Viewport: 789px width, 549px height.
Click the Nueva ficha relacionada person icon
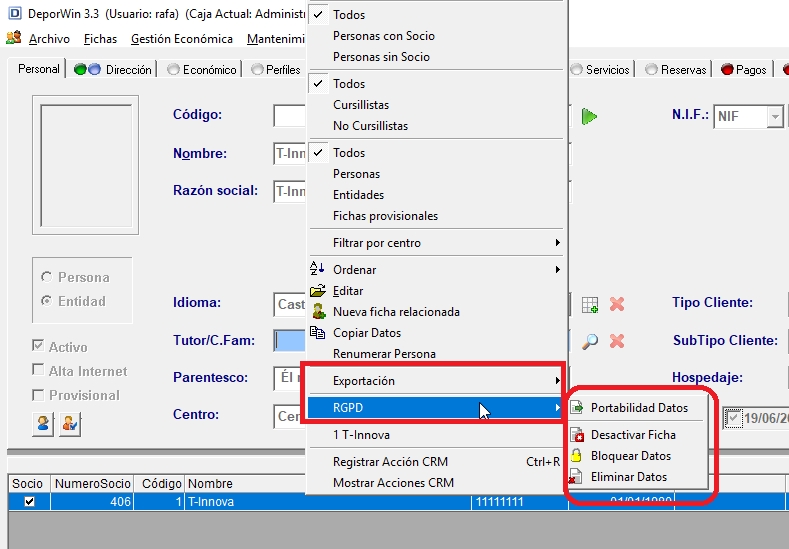tap(318, 311)
